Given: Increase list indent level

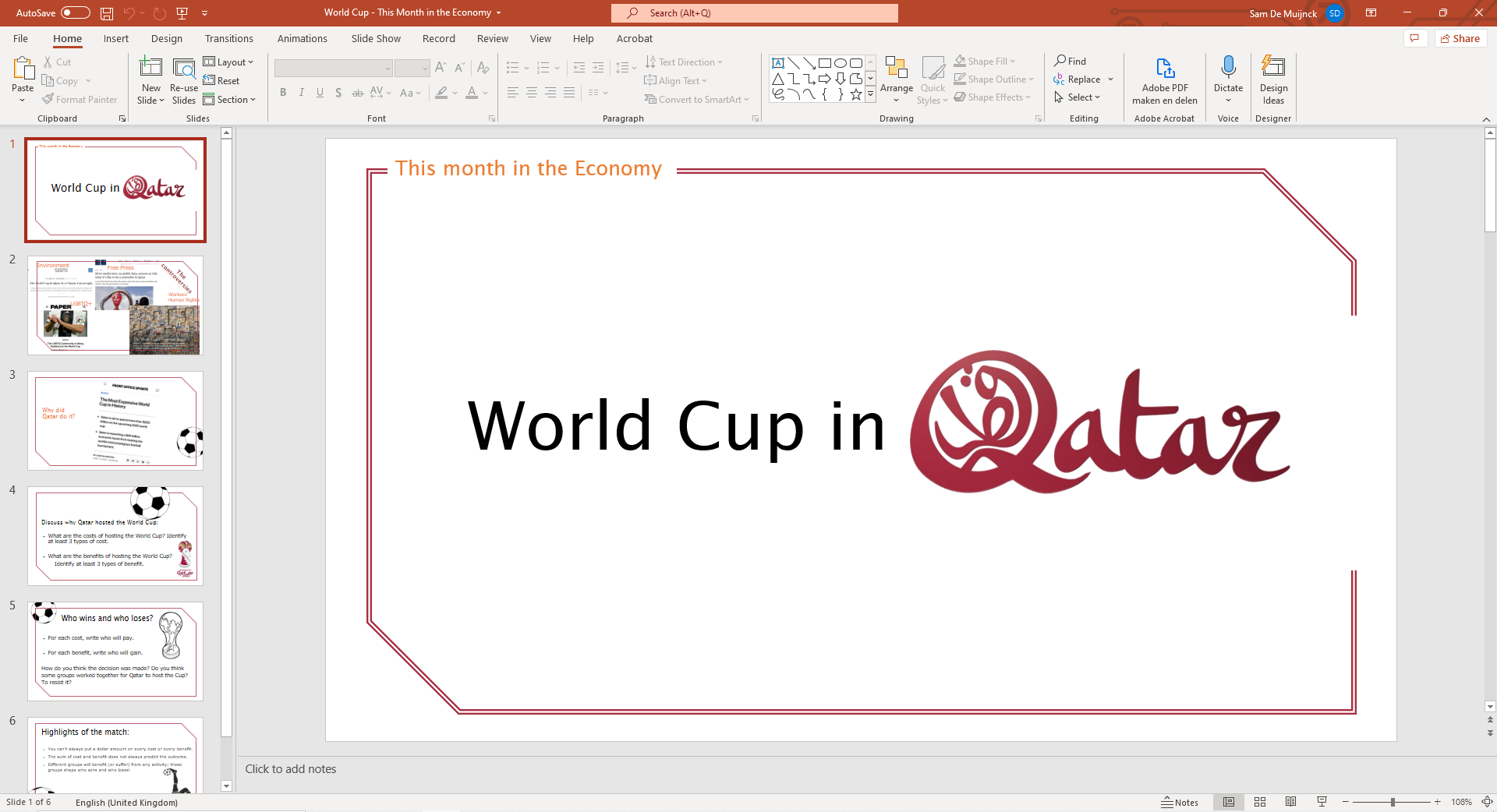Looking at the screenshot, I should [598, 68].
